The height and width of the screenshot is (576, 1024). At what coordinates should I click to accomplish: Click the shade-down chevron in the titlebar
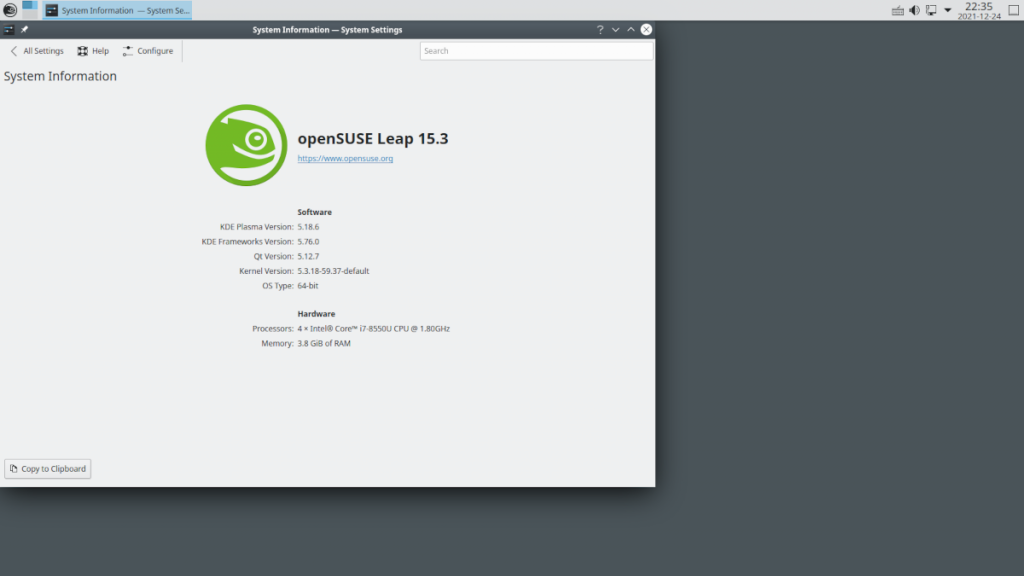click(616, 30)
